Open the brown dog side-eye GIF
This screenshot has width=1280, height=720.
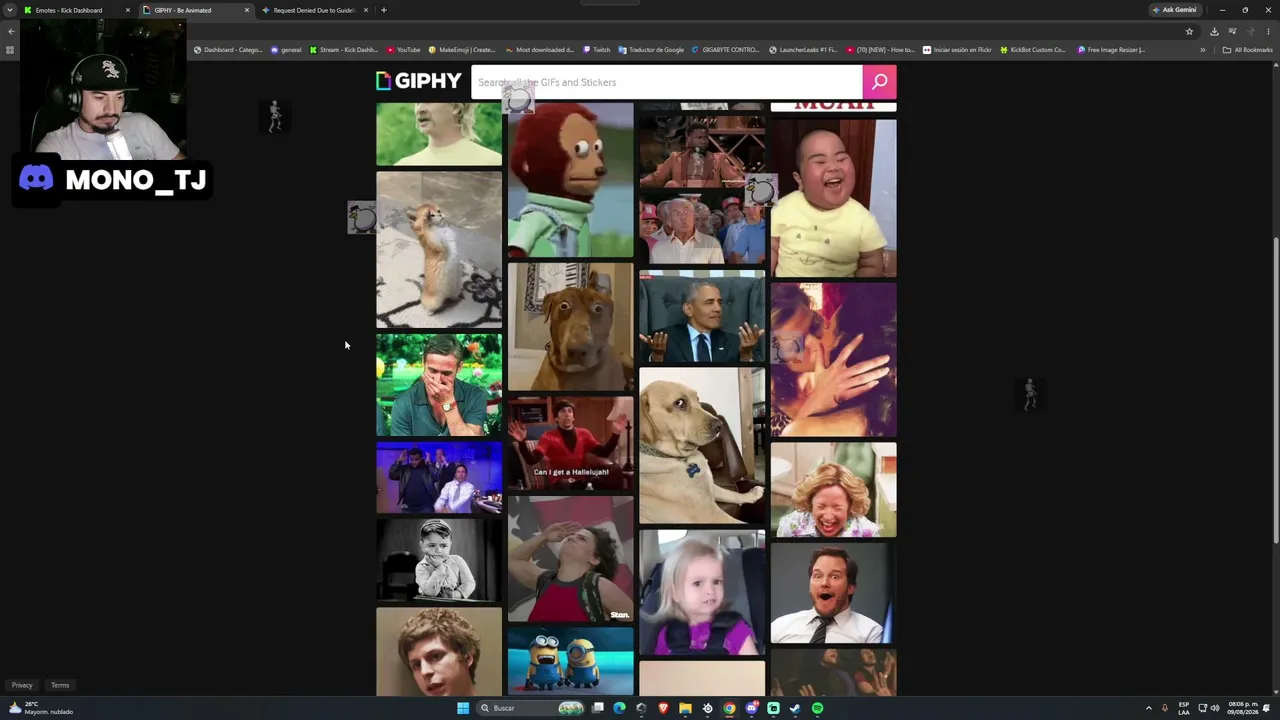click(x=570, y=327)
